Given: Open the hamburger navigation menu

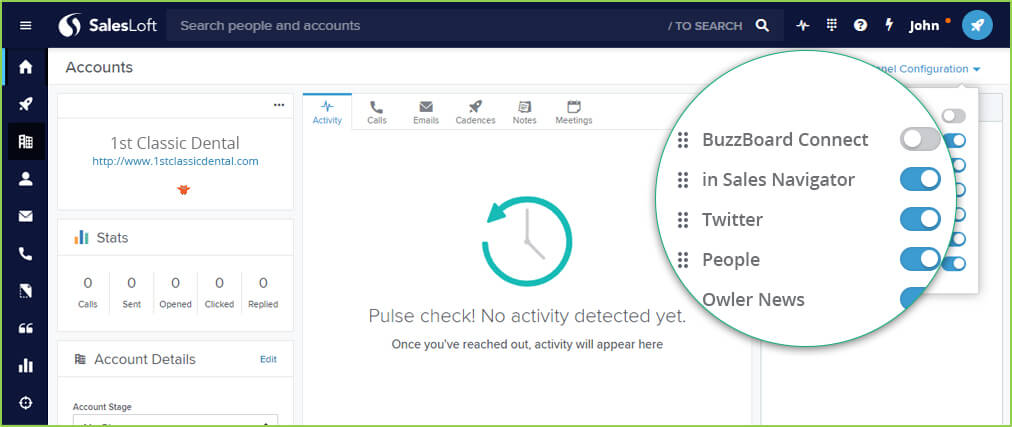Looking at the screenshot, I should [x=26, y=26].
